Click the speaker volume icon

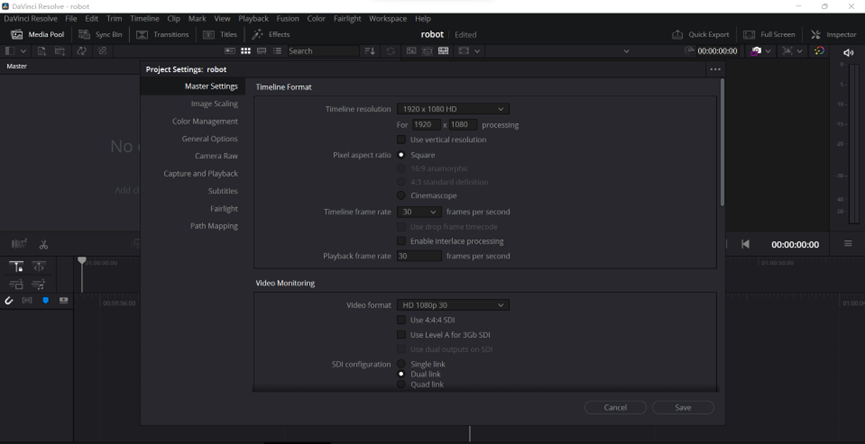tap(848, 52)
